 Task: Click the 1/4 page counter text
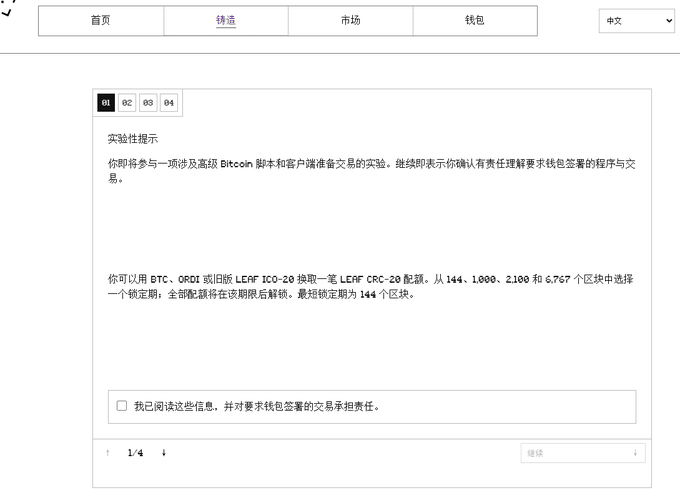tap(135, 453)
